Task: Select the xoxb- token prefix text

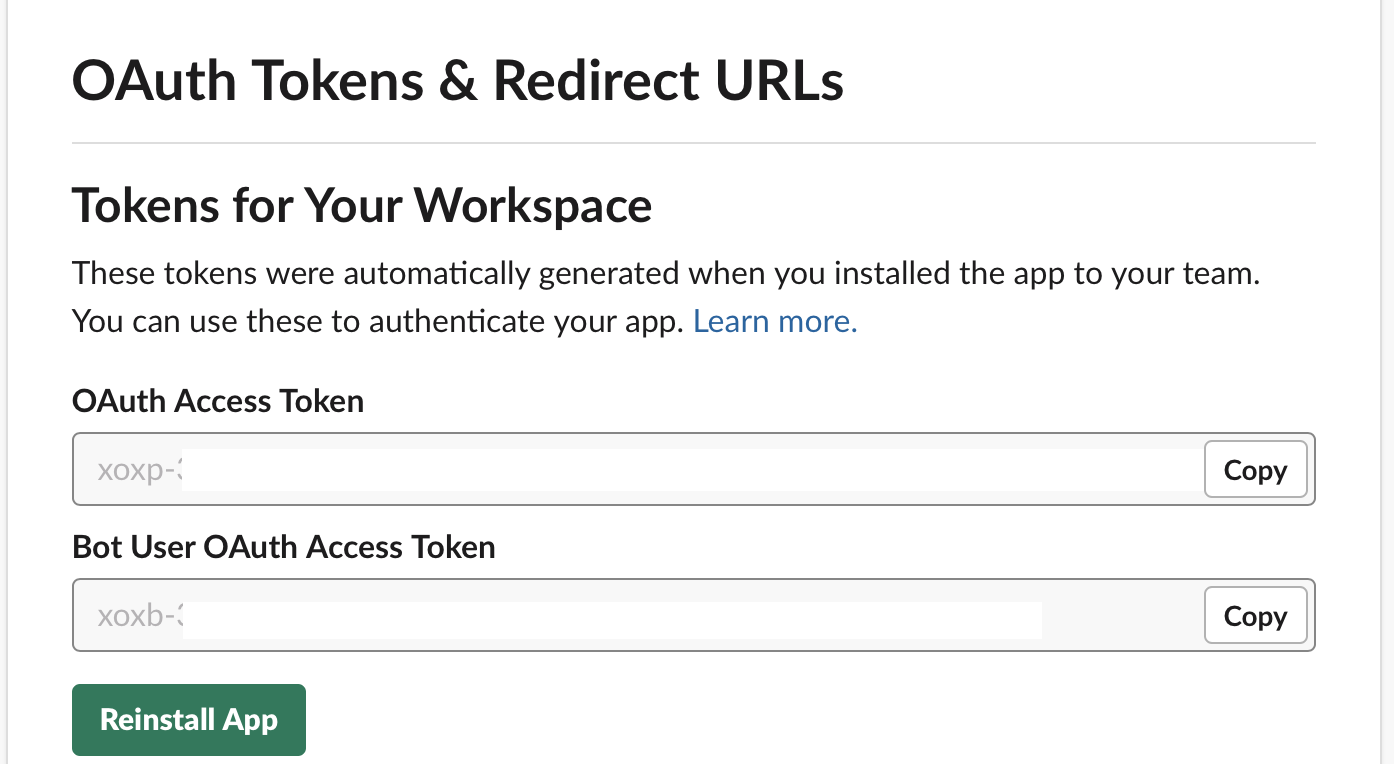Action: [139, 615]
